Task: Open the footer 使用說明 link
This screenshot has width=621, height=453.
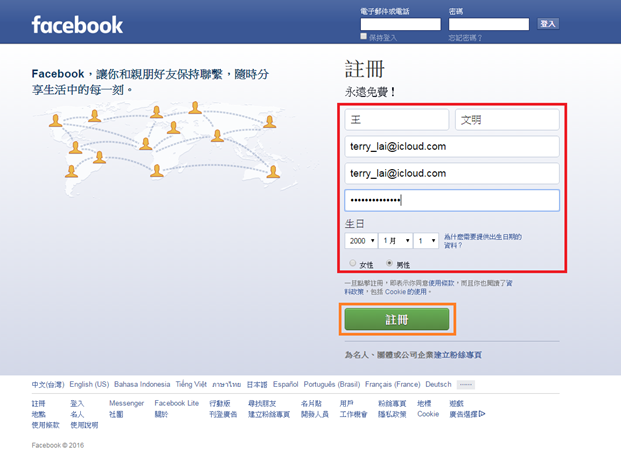Action: (84, 425)
